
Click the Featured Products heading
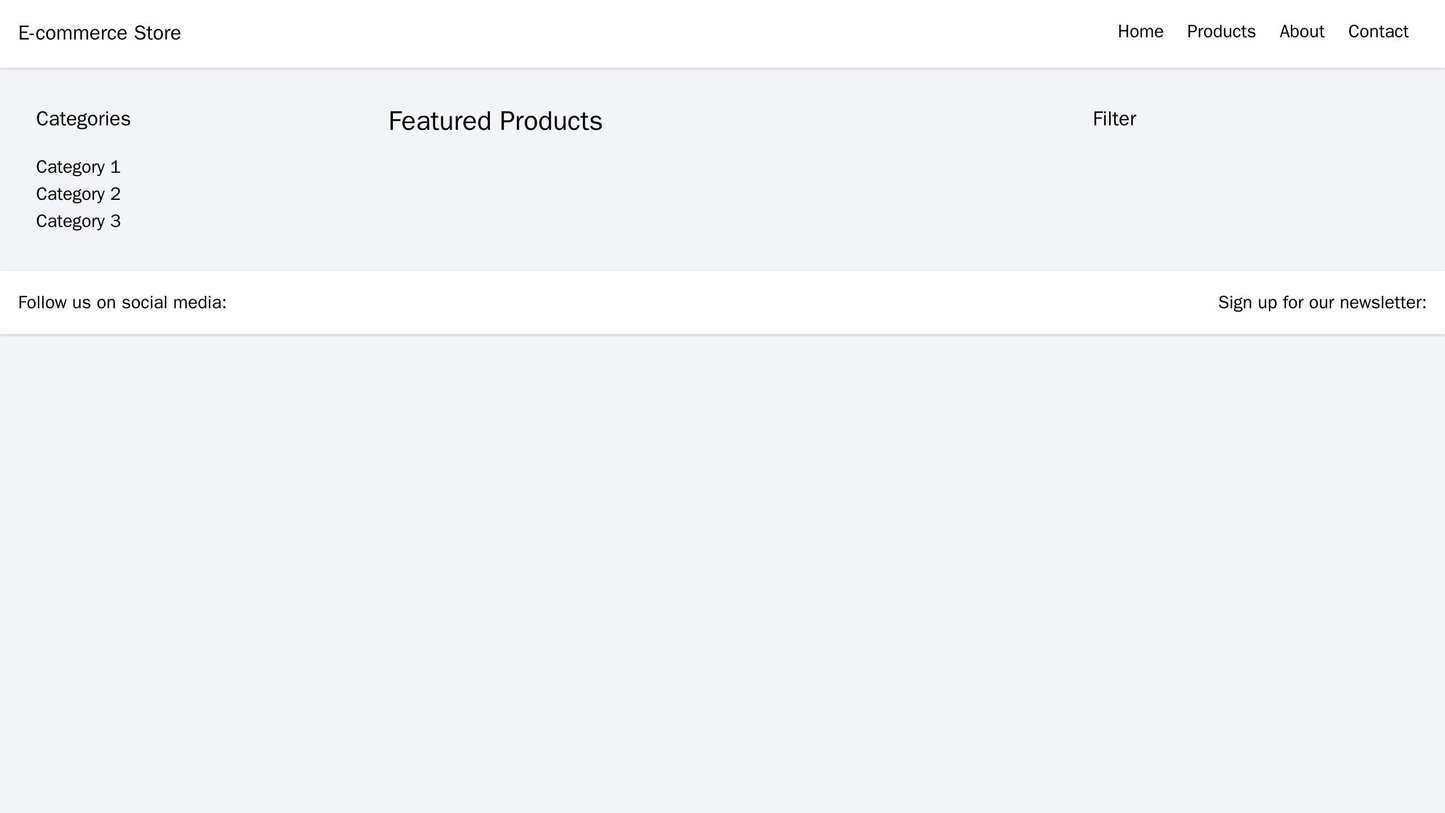coord(495,121)
